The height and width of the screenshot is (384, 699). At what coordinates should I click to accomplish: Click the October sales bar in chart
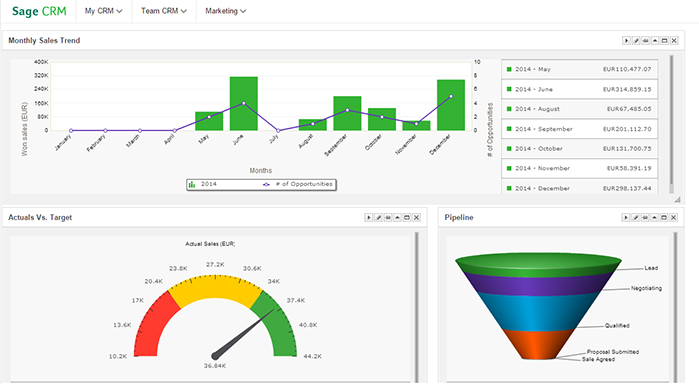point(382,119)
